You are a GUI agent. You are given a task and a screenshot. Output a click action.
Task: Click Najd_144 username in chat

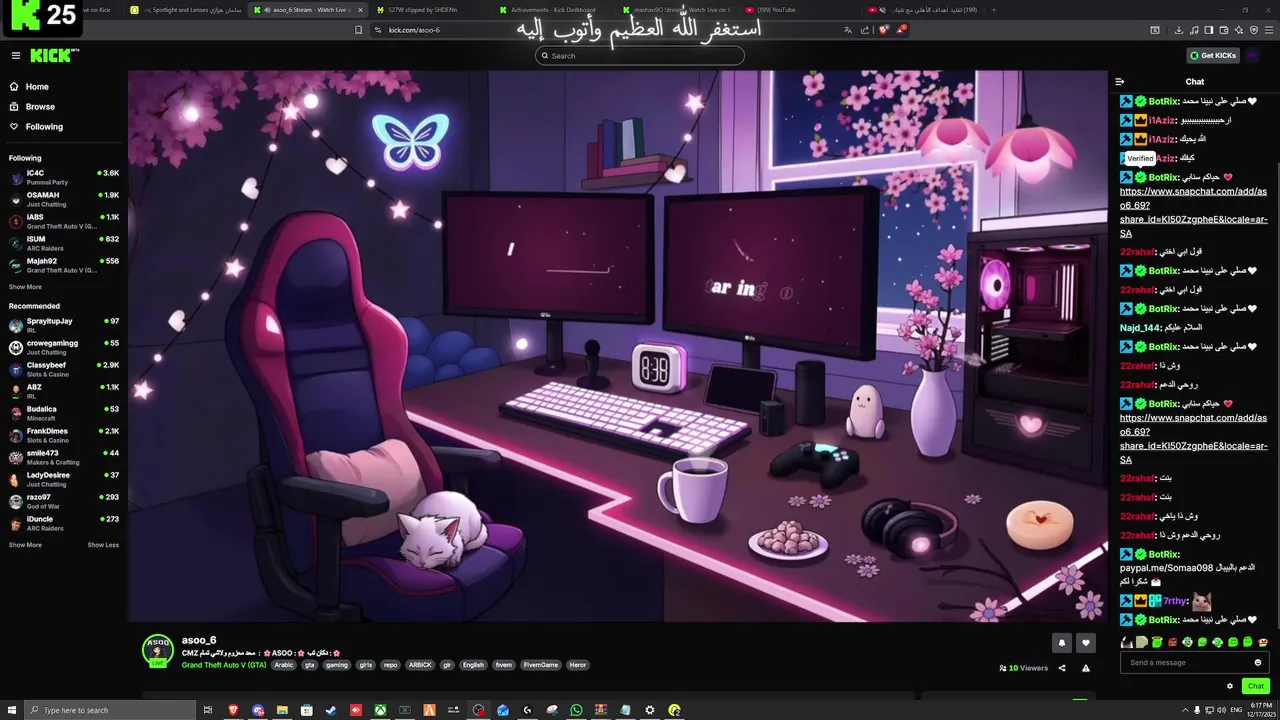coord(1140,328)
